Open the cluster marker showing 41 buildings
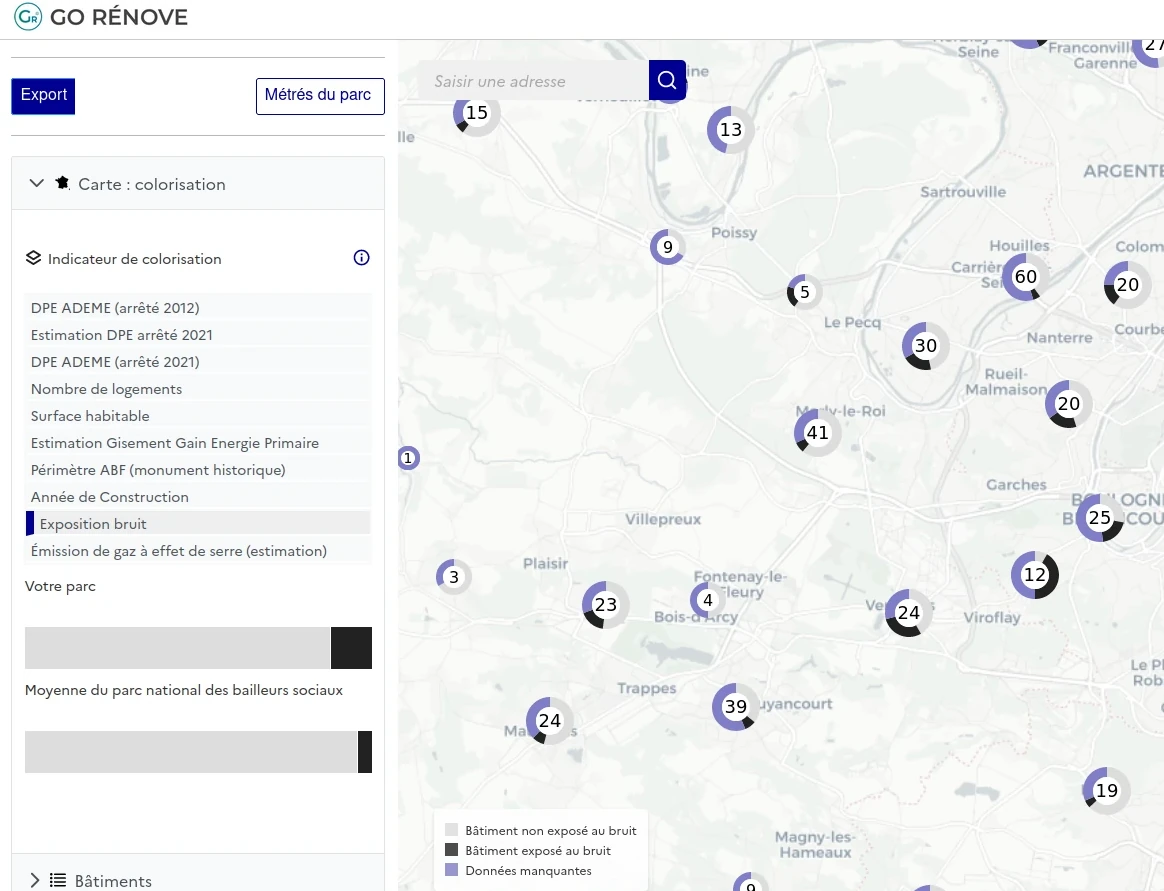Screen dimensions: 1164x891 point(817,433)
